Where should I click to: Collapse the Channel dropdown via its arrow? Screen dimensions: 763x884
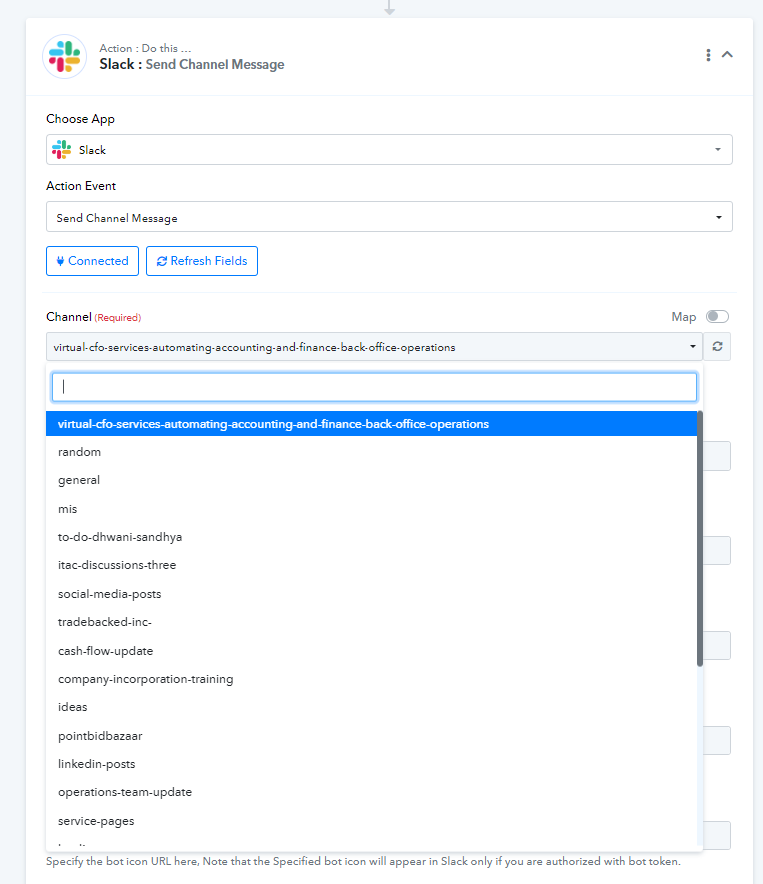pyautogui.click(x=693, y=347)
